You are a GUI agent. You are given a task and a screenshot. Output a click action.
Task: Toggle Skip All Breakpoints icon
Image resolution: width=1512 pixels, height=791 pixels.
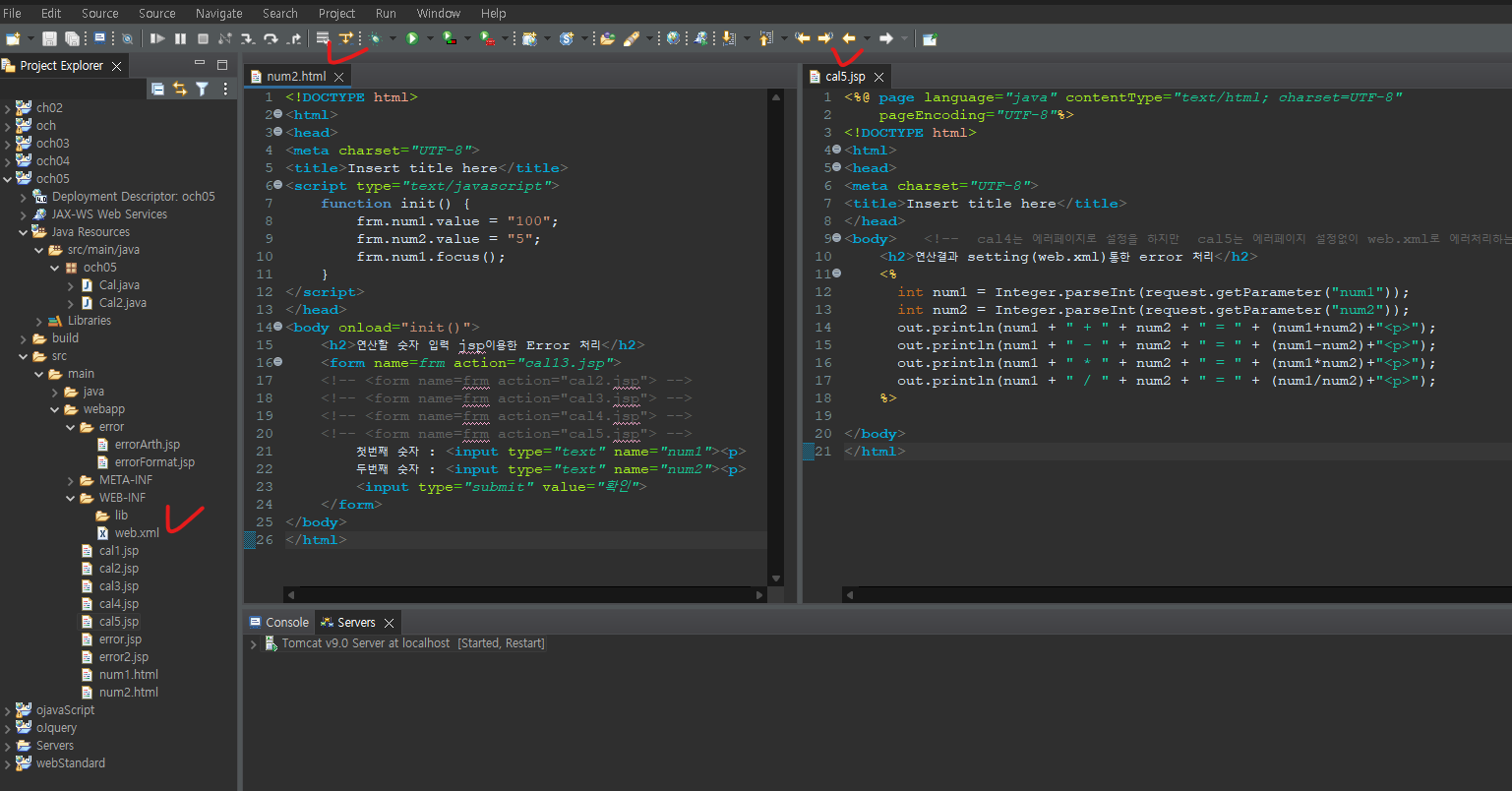click(x=128, y=37)
